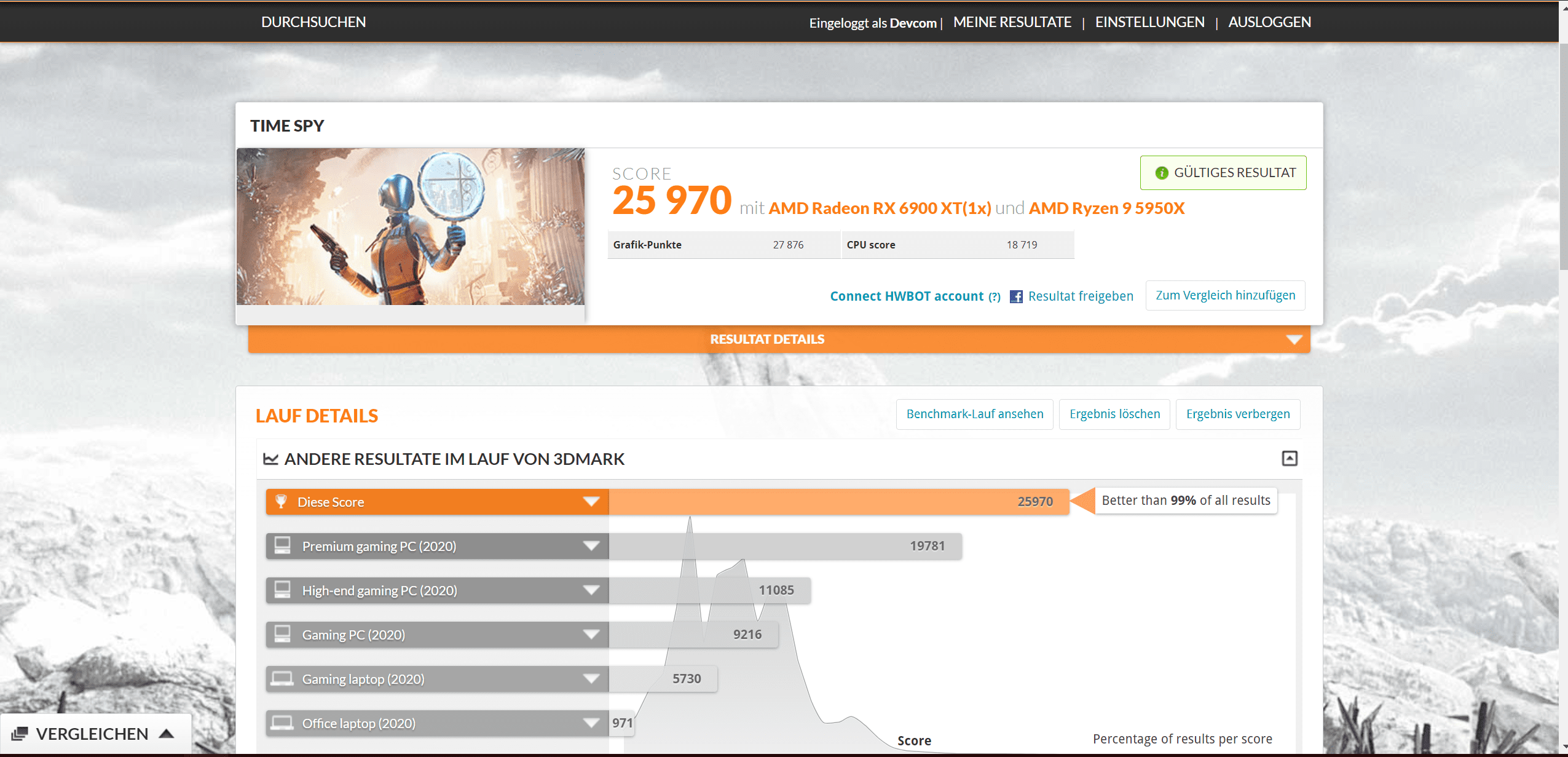Open Einstellungen
Viewport: 1568px width, 757px height.
click(x=1149, y=22)
